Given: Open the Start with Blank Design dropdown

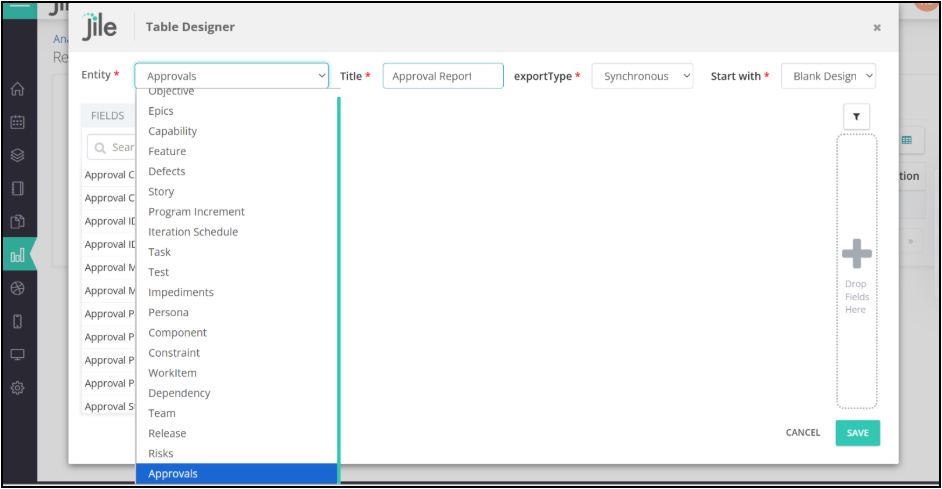Looking at the screenshot, I should click(828, 76).
